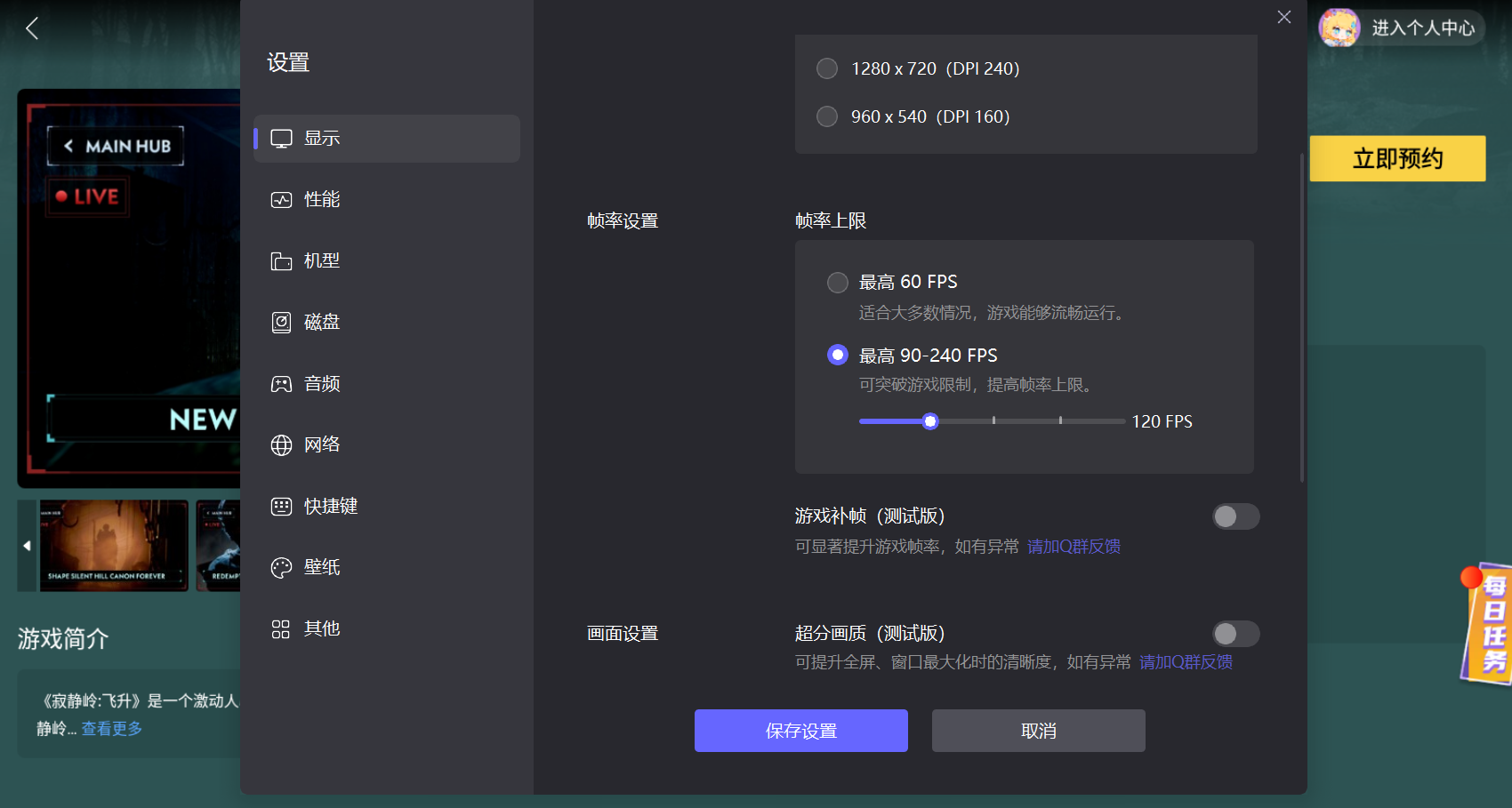The height and width of the screenshot is (808, 1512).
Task: Click the settings panel vertical scrollbar
Action: [1302, 318]
